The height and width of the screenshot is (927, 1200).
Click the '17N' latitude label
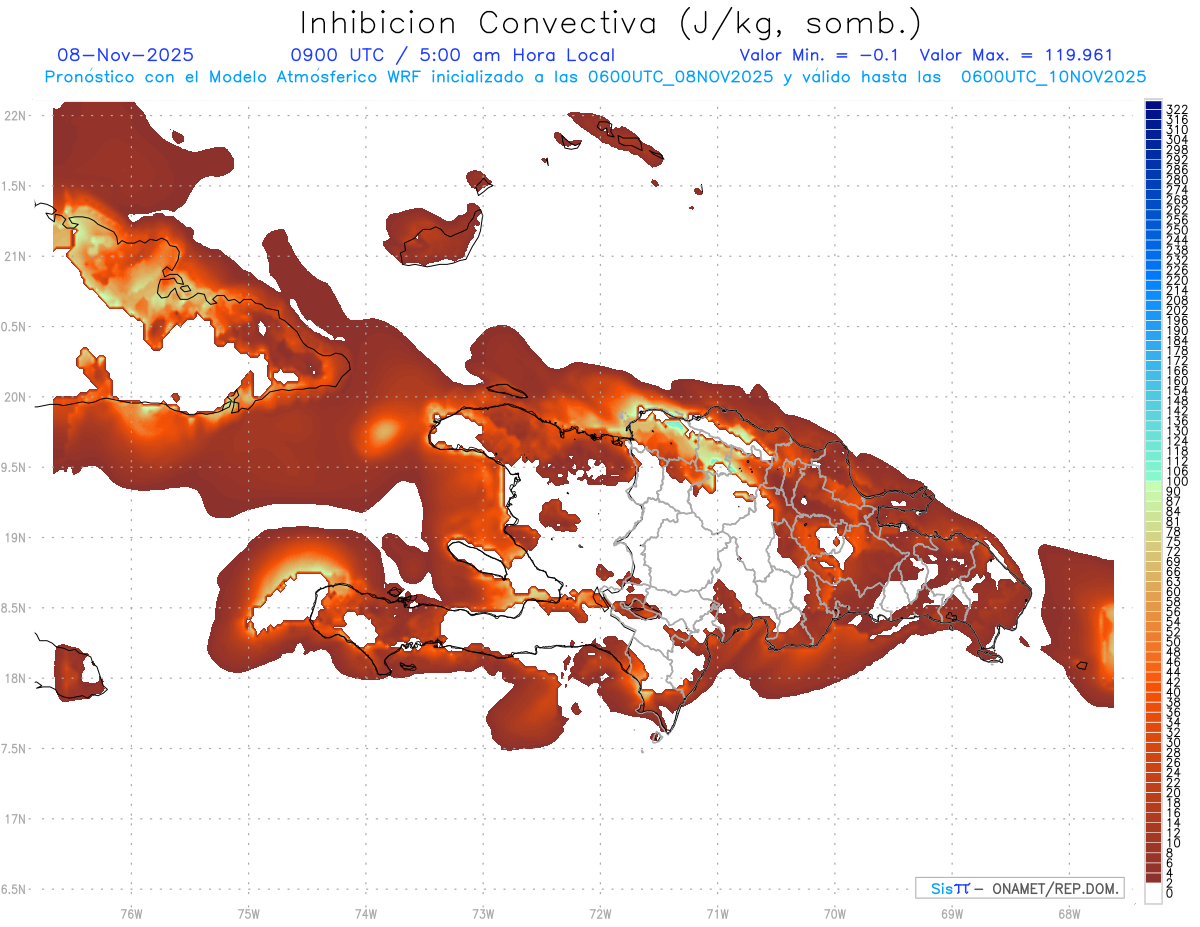point(14,819)
